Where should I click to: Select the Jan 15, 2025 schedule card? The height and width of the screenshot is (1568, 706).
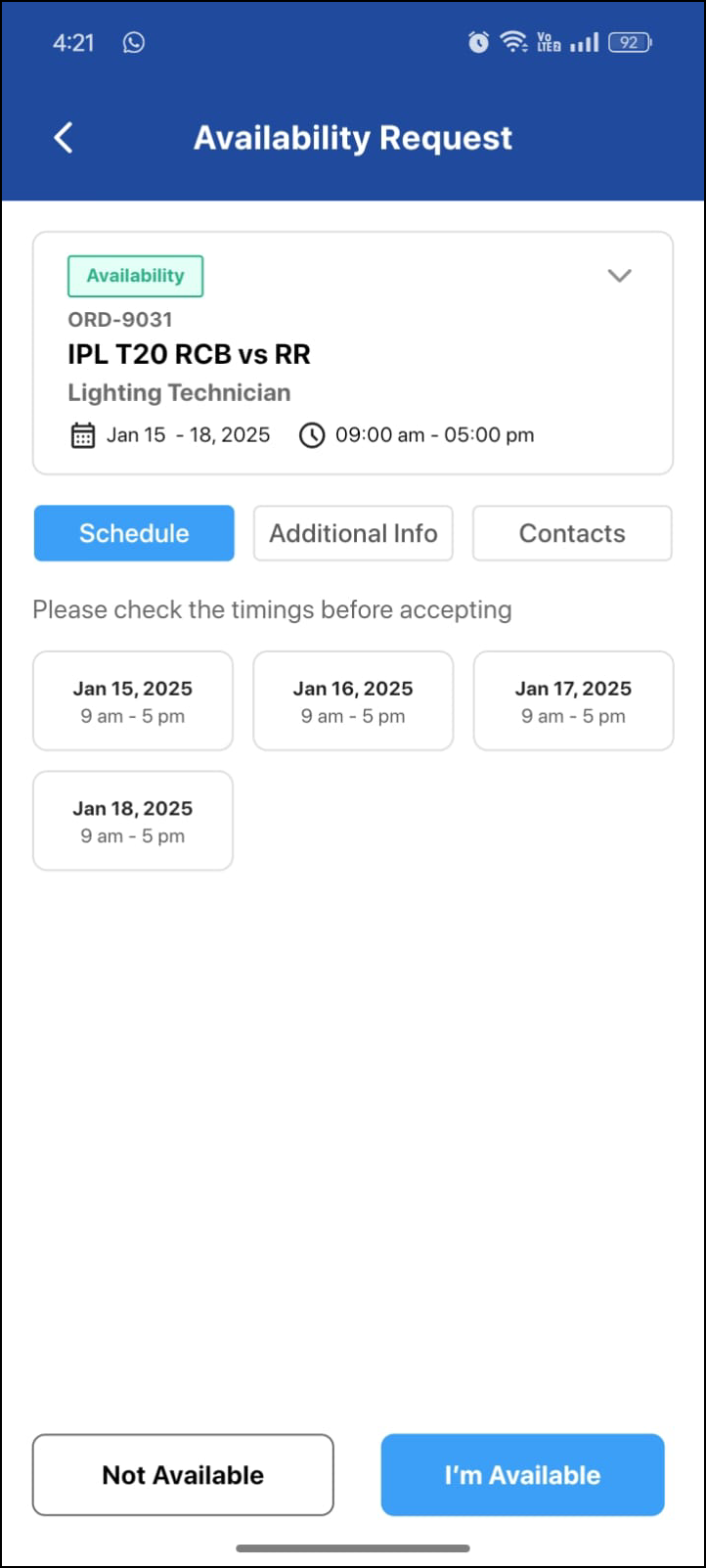pyautogui.click(x=133, y=701)
